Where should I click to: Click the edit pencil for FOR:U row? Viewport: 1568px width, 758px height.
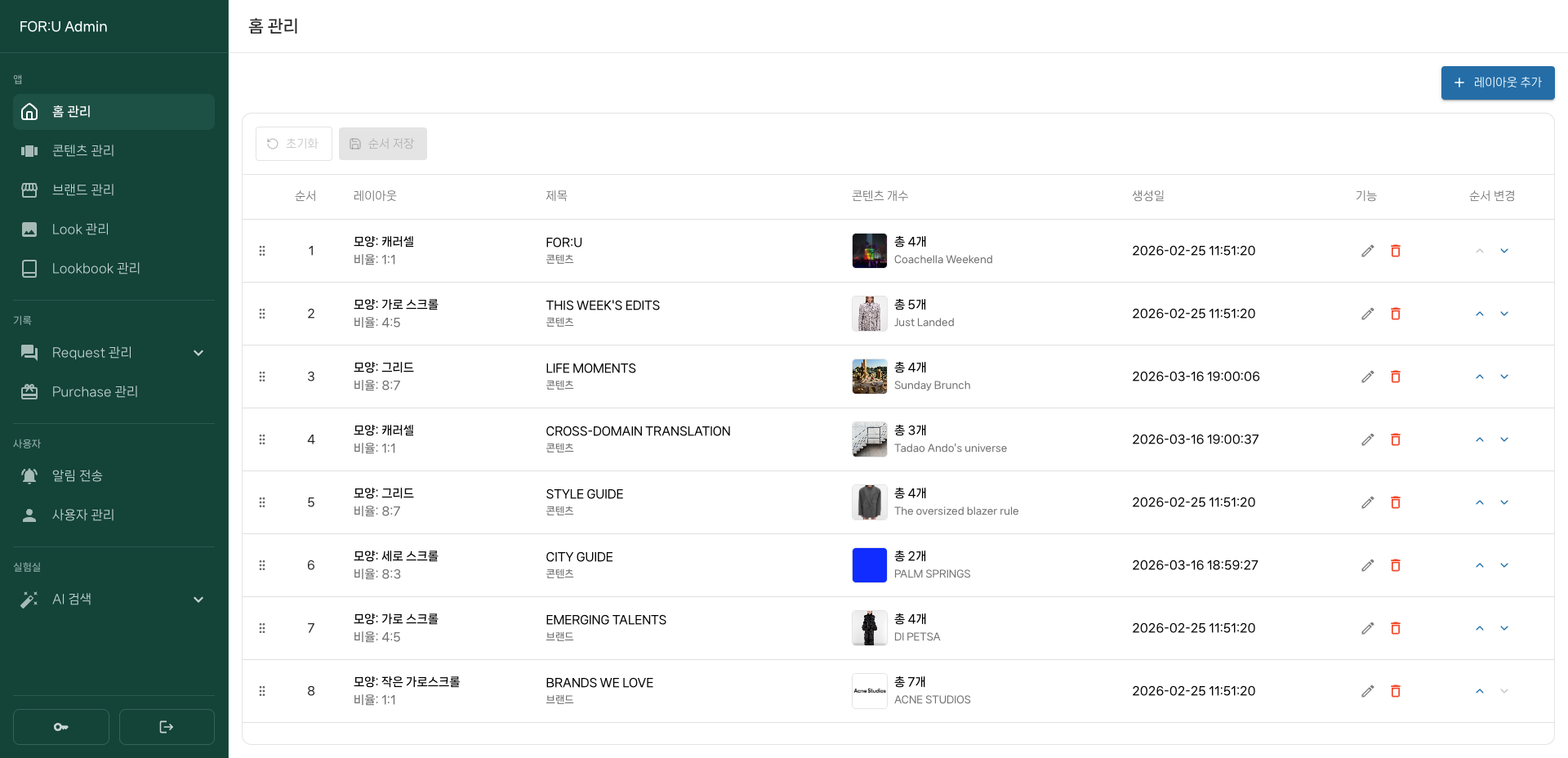(x=1367, y=251)
